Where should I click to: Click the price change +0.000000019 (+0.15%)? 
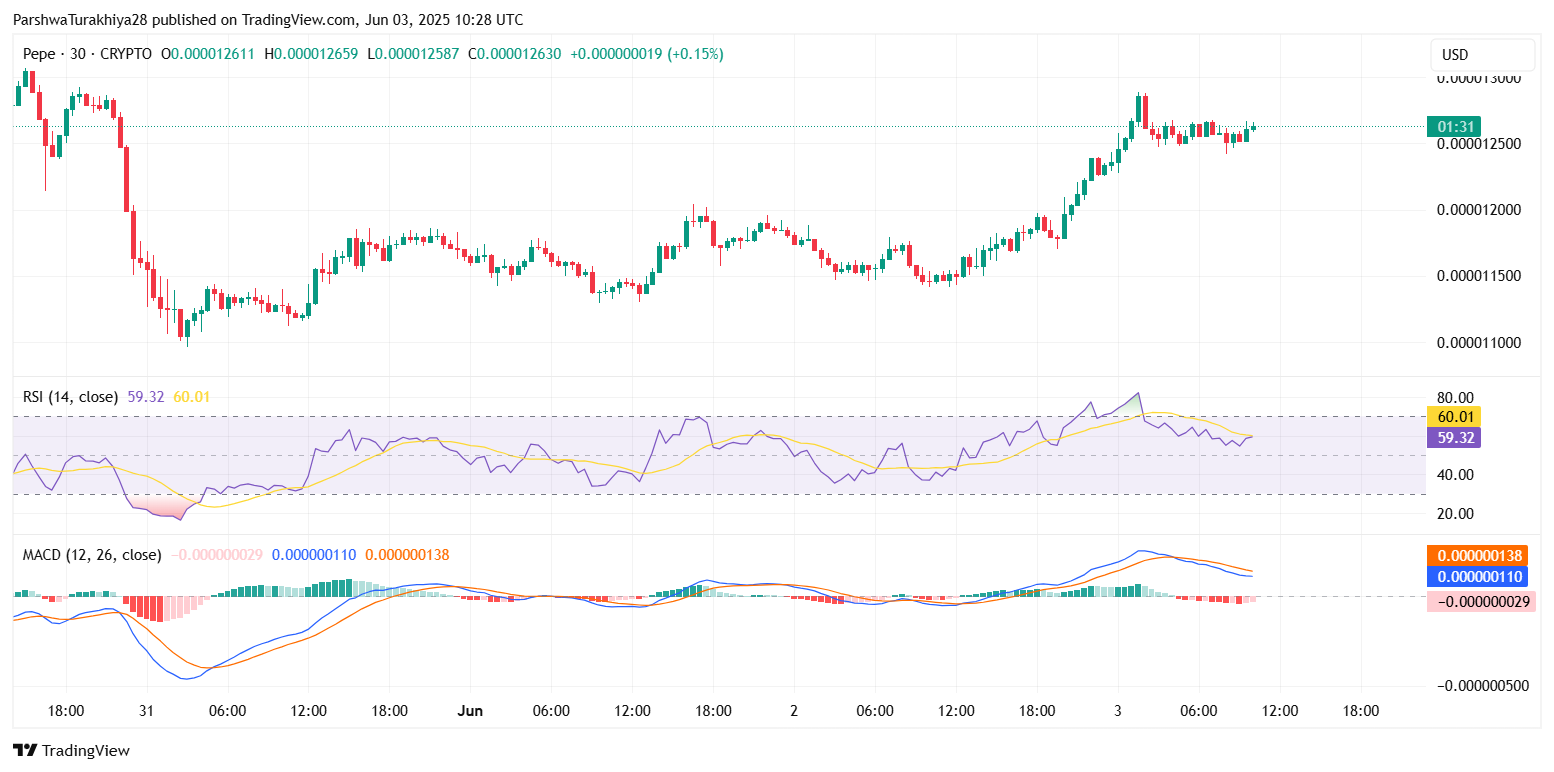pos(647,54)
